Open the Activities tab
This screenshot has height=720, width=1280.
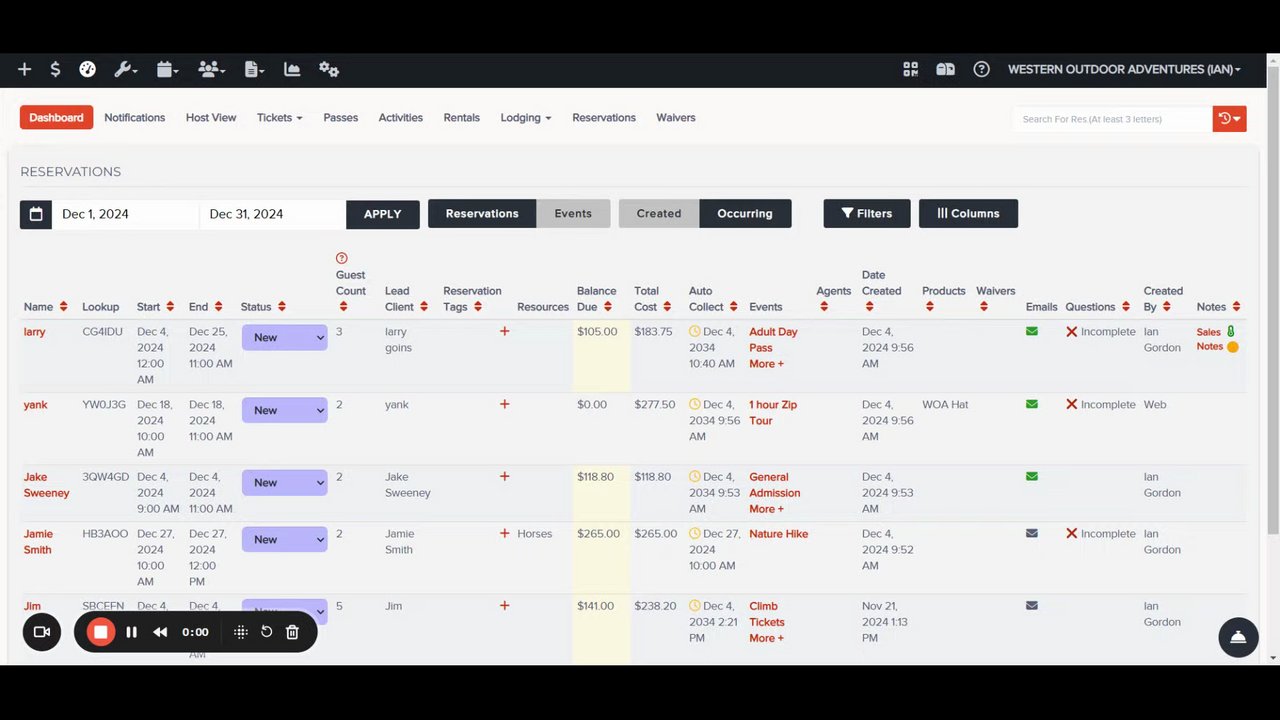[x=400, y=118]
